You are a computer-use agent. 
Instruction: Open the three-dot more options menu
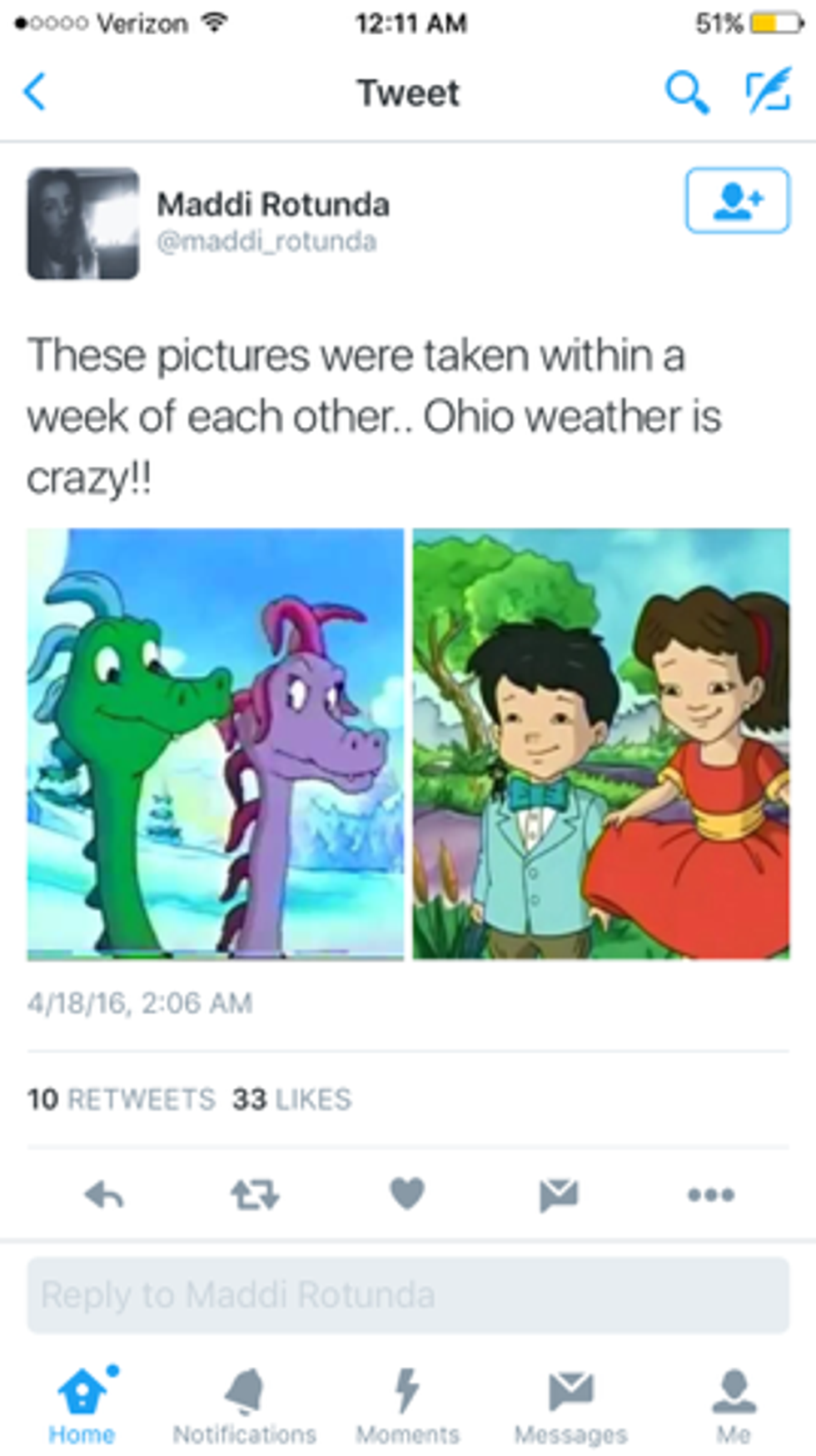click(711, 1195)
